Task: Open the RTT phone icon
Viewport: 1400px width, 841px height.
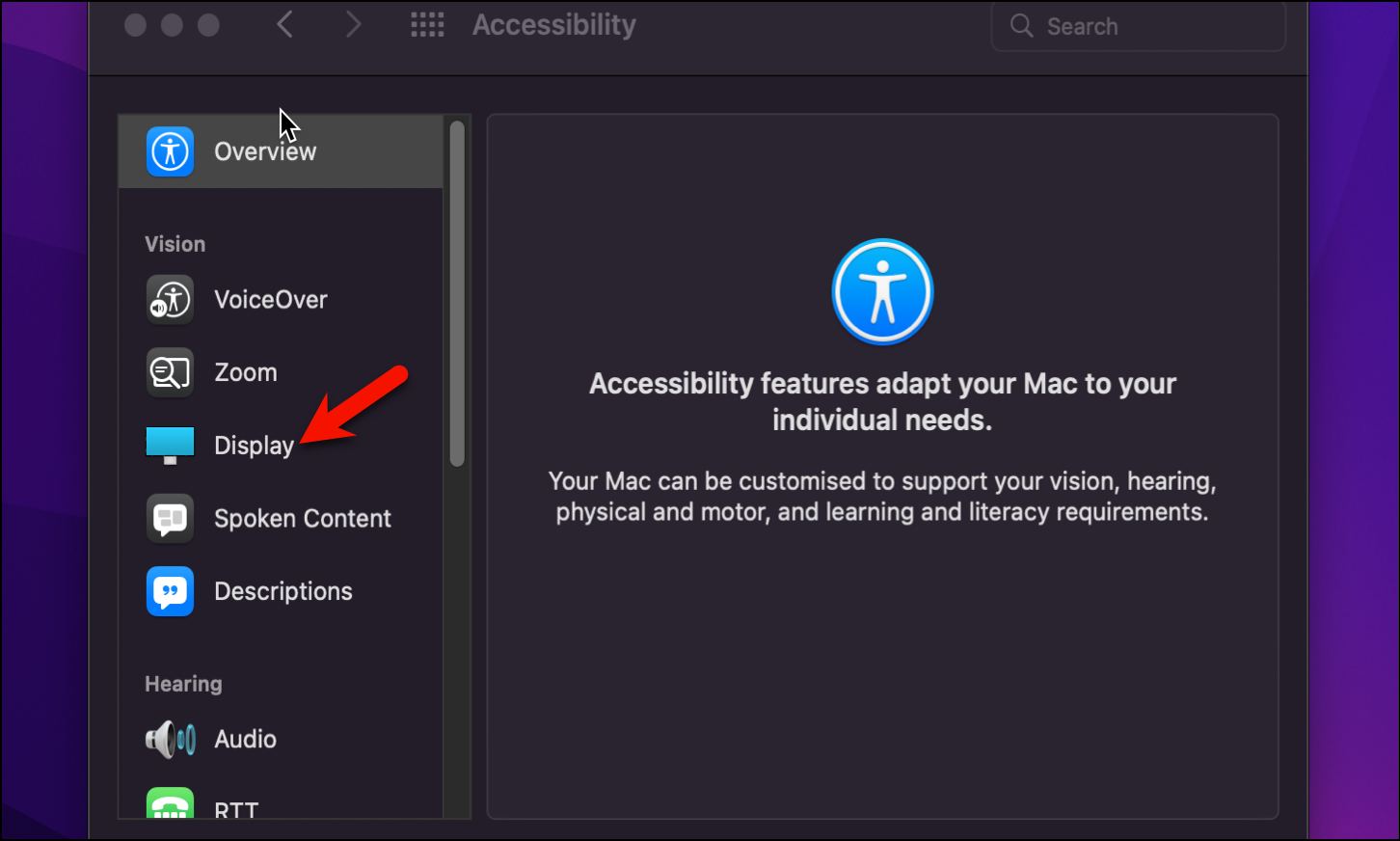Action: coord(170,803)
